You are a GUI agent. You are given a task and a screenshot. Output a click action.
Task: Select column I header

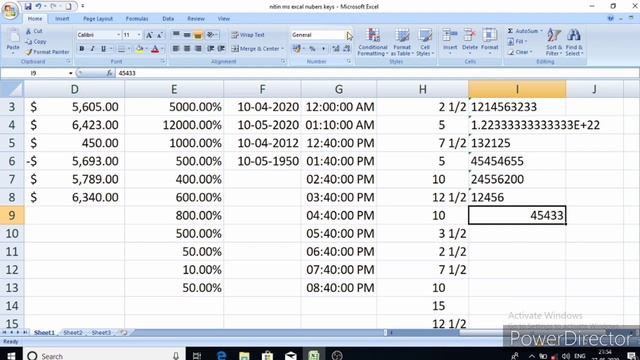(x=517, y=89)
